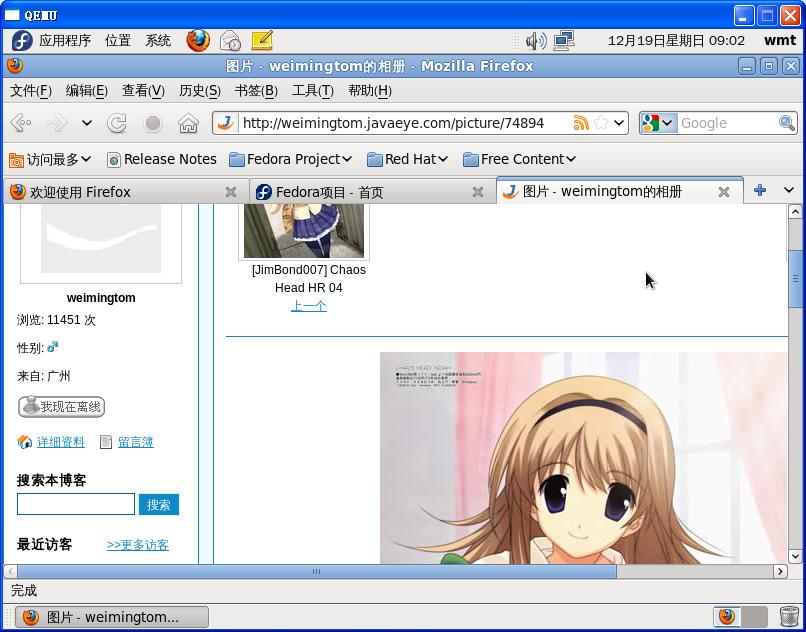
Task: Open the 工具(T) menu
Action: (313, 91)
